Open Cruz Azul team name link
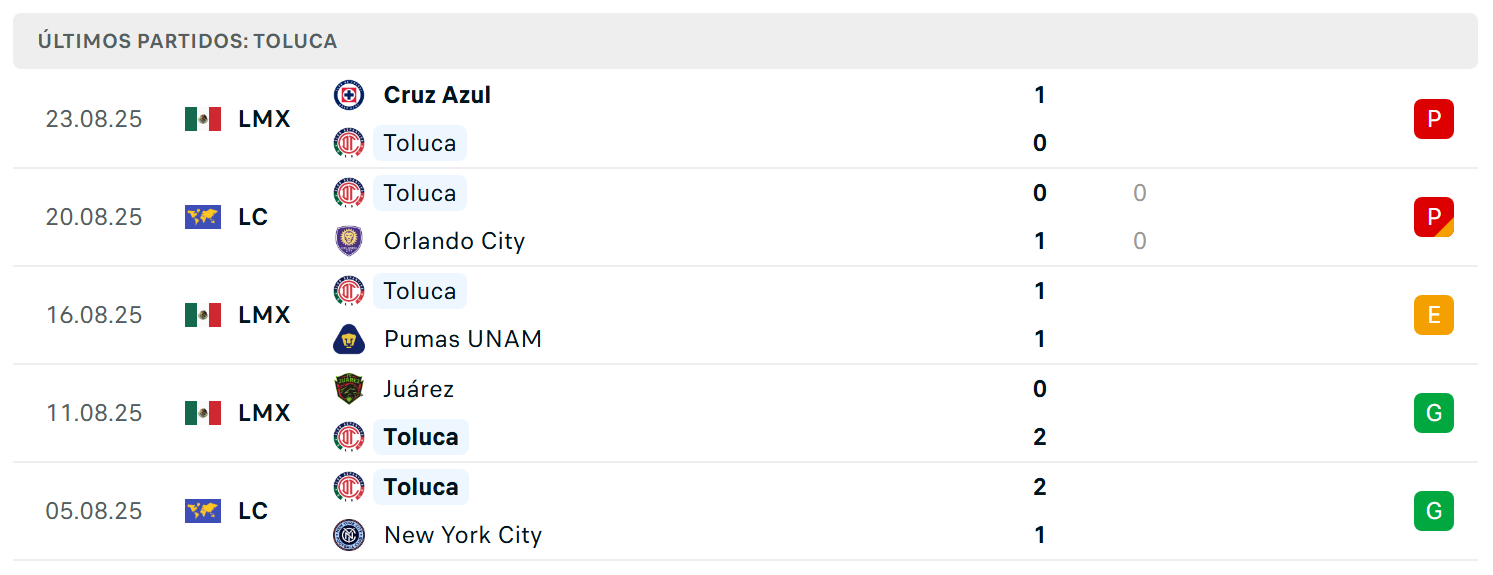 tap(437, 95)
